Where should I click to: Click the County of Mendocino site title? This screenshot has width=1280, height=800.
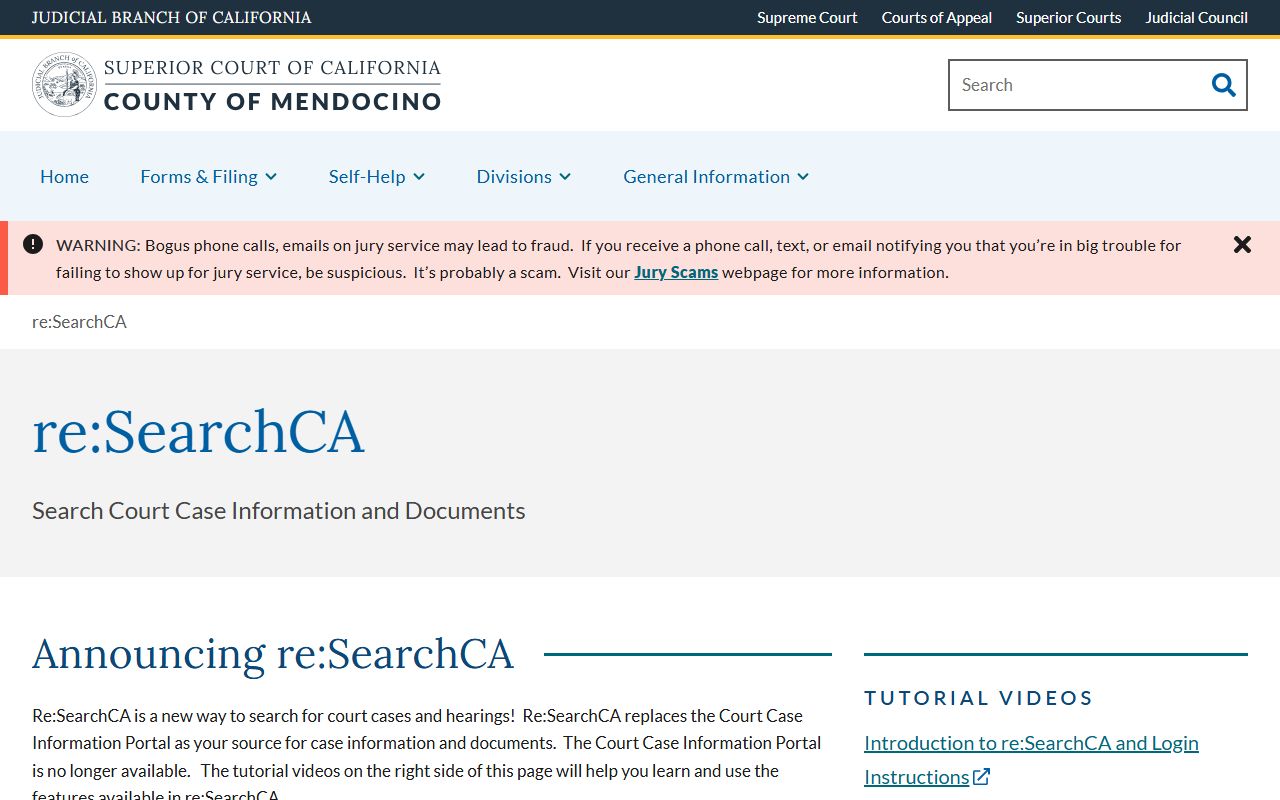[272, 101]
